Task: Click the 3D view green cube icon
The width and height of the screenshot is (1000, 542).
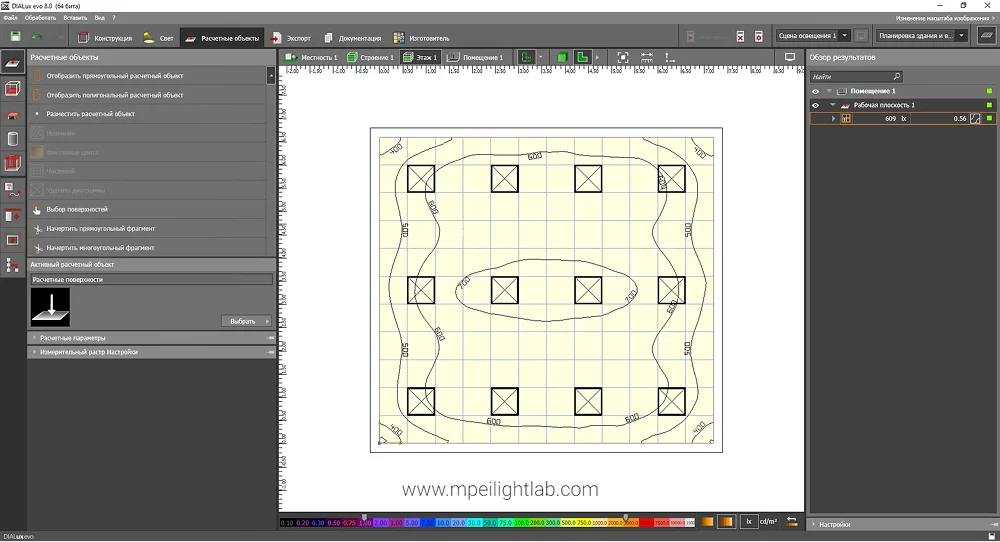Action: [562, 57]
